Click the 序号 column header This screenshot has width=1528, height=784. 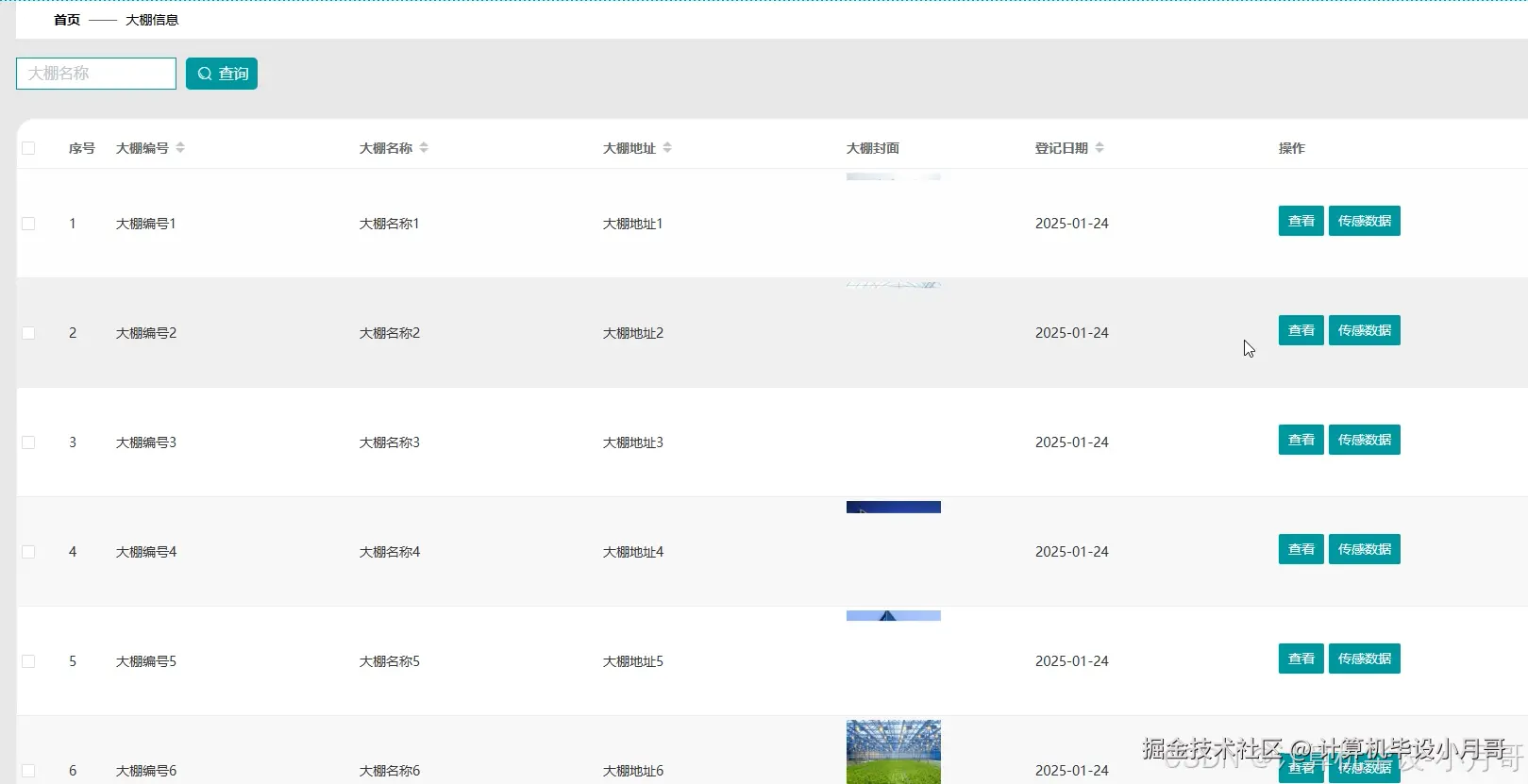[82, 148]
